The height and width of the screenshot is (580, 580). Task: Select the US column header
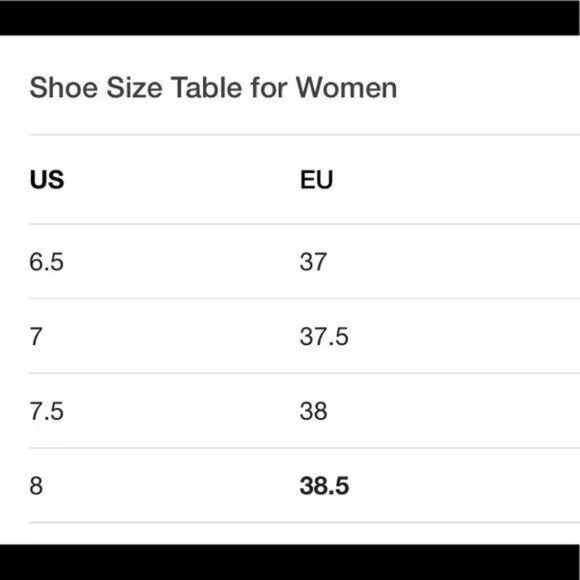pos(47,180)
